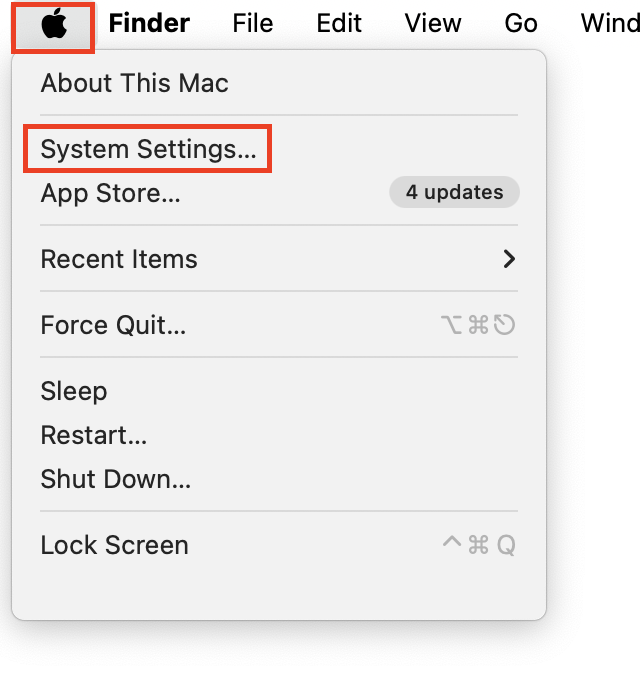Choose the Shut Down… option
The image size is (640, 698).
click(279, 479)
